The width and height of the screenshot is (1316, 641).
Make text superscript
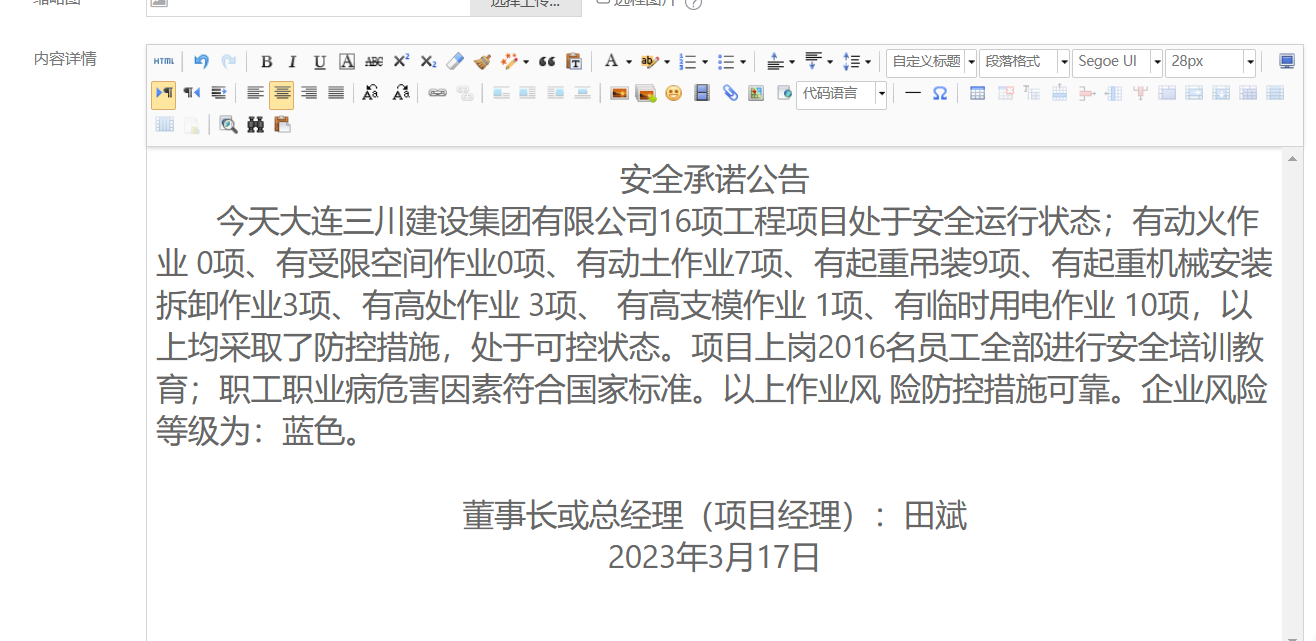pos(401,61)
